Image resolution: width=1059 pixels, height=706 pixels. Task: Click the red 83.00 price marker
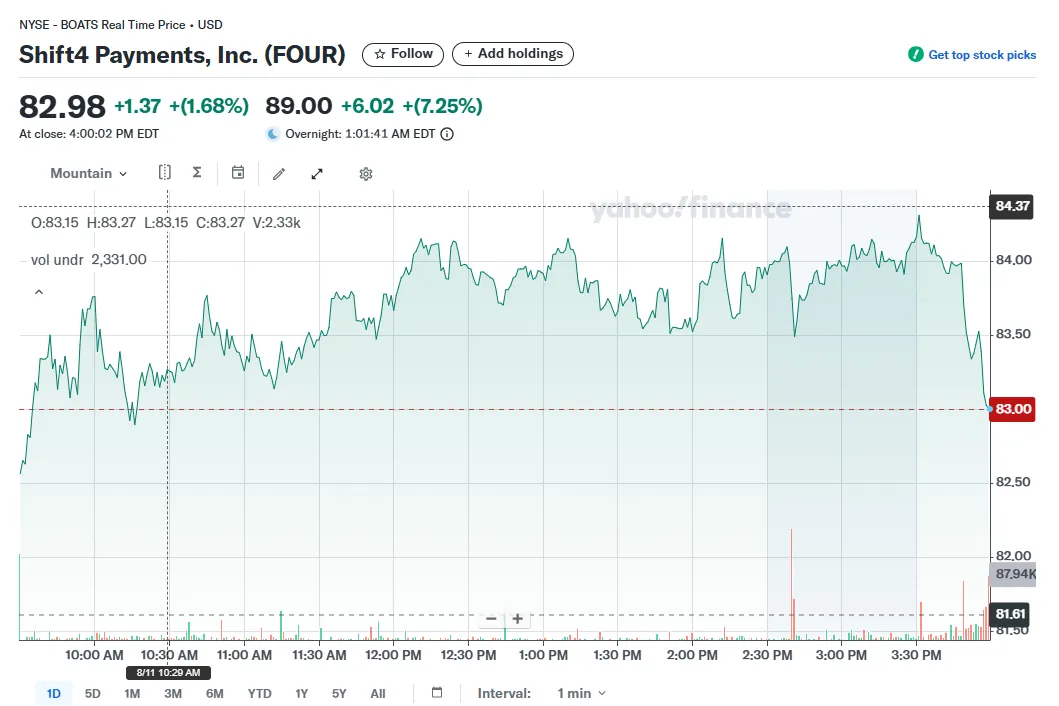1012,409
